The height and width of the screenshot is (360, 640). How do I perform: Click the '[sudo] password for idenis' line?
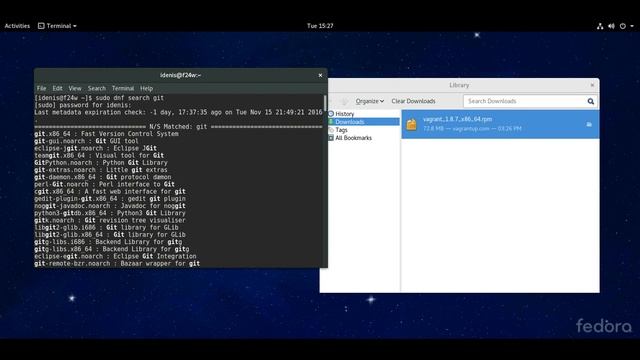(x=83, y=105)
